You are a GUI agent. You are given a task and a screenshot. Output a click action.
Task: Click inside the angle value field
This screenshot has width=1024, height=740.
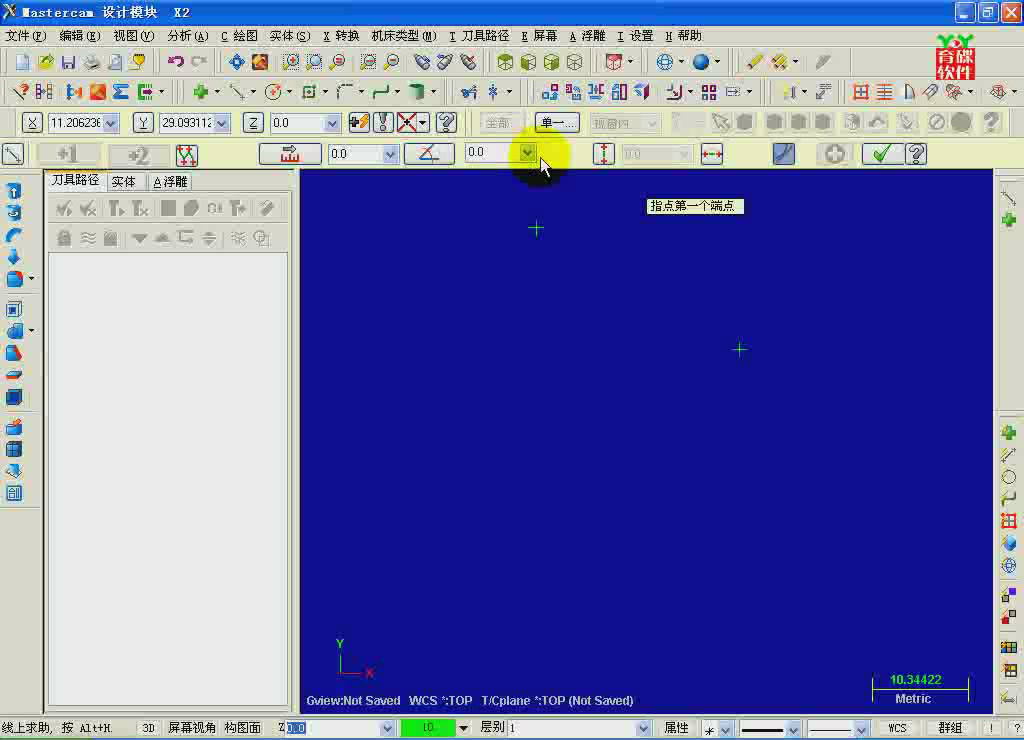coord(492,153)
